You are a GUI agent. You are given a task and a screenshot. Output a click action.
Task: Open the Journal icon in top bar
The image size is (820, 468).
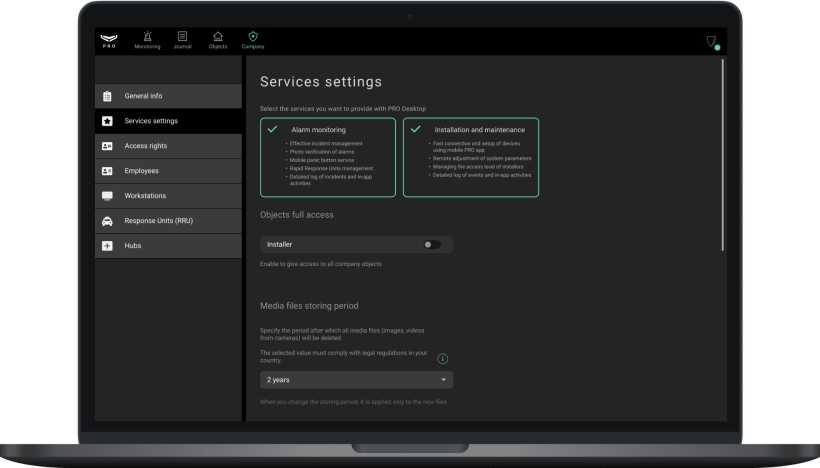point(182,37)
